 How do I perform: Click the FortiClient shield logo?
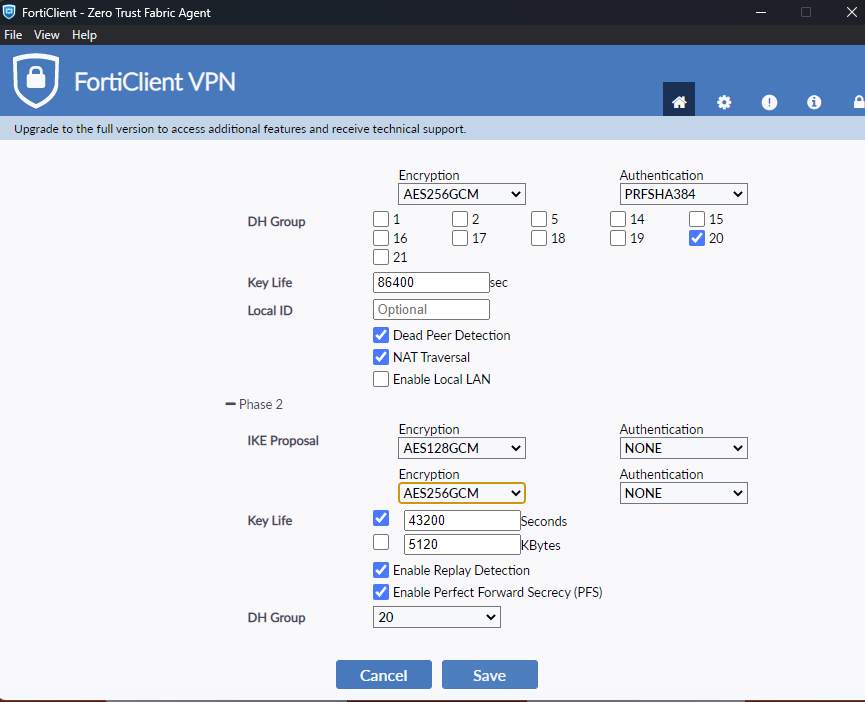tap(36, 81)
